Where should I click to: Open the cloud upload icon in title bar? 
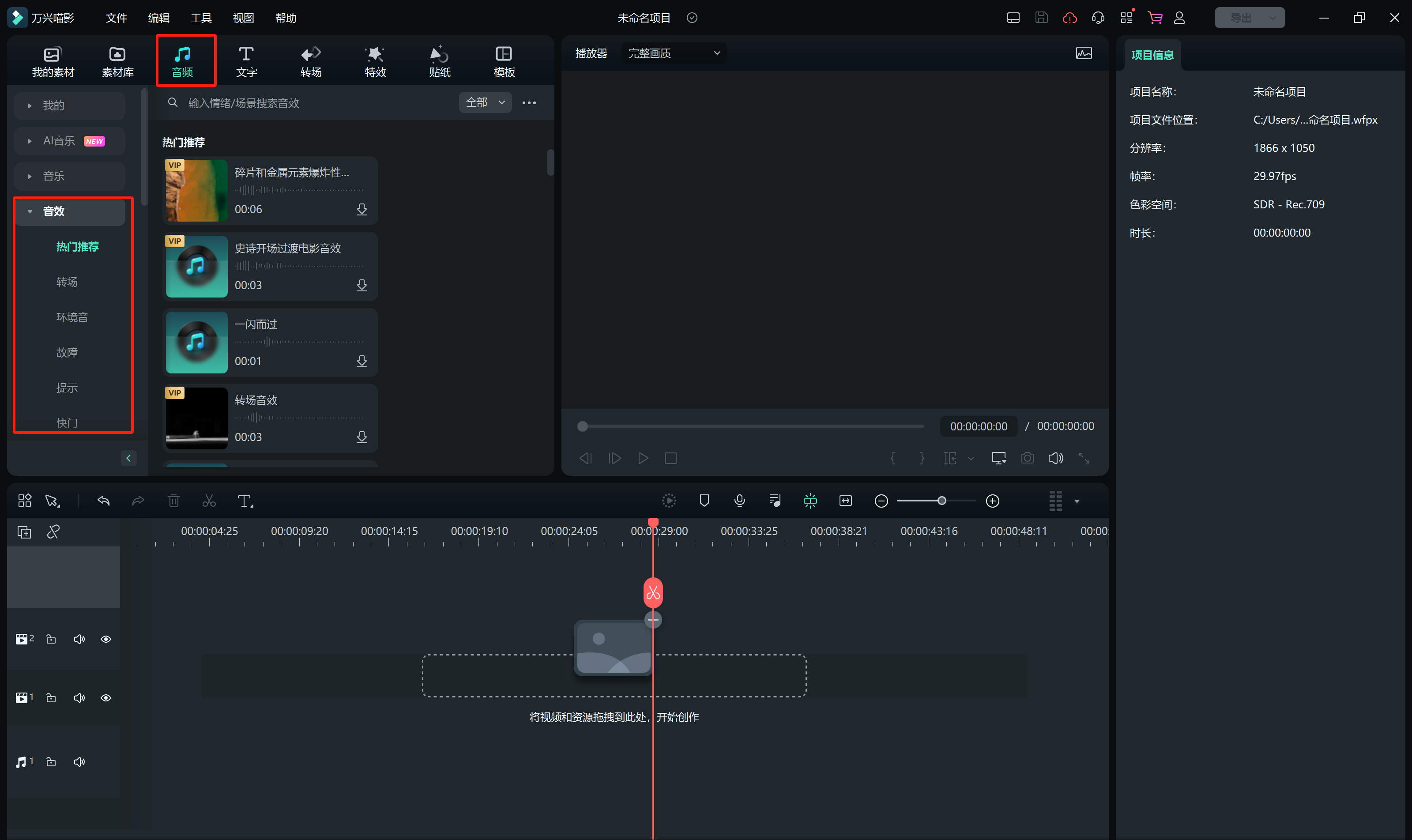click(1069, 18)
